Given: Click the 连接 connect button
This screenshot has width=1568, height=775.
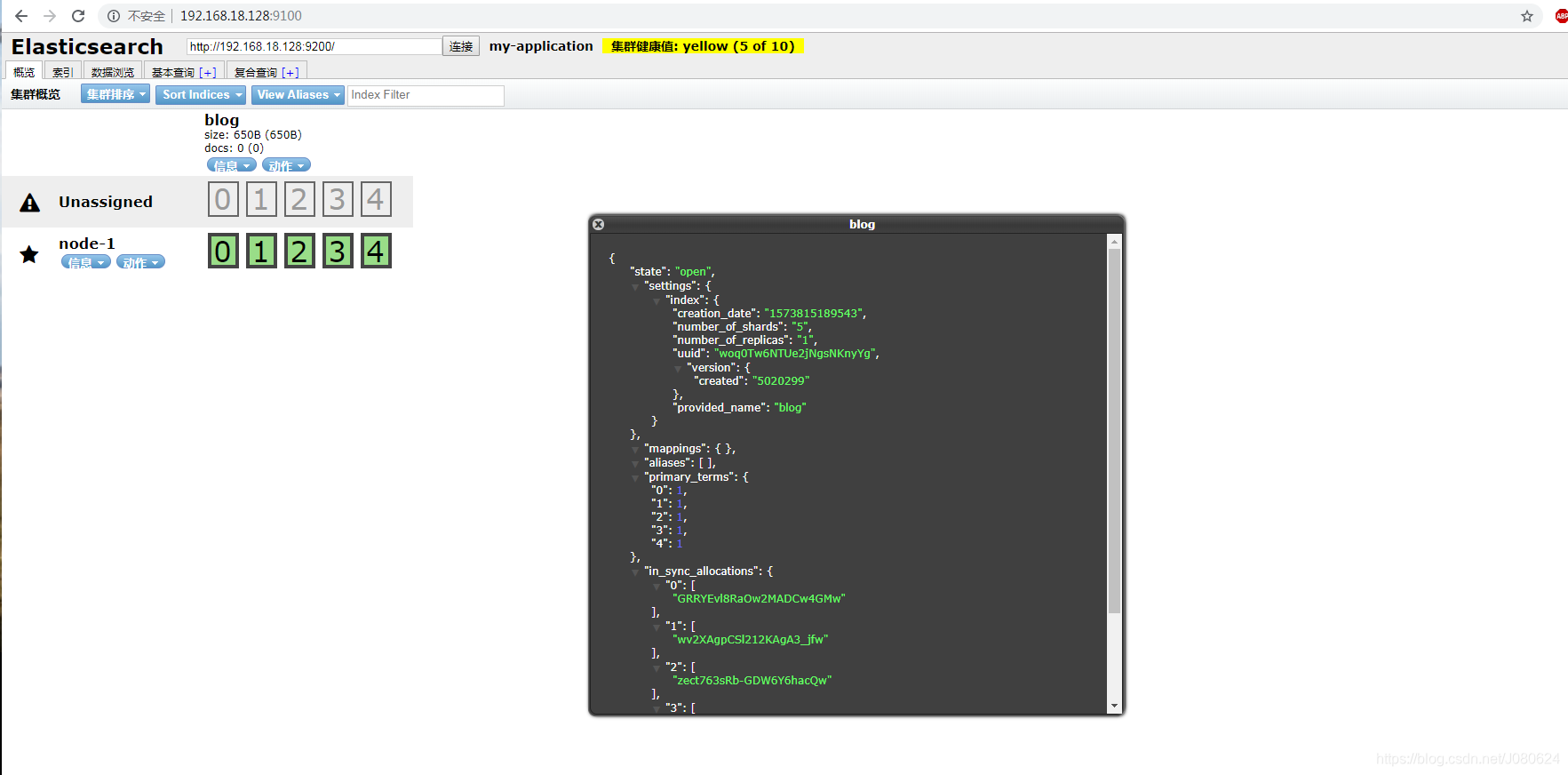Looking at the screenshot, I should click(x=461, y=46).
